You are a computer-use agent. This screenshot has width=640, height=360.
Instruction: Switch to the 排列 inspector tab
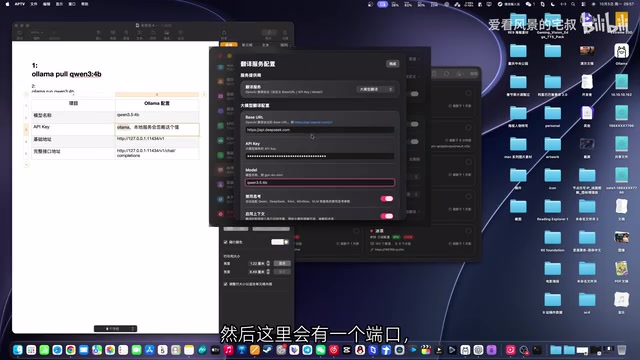click(284, 45)
